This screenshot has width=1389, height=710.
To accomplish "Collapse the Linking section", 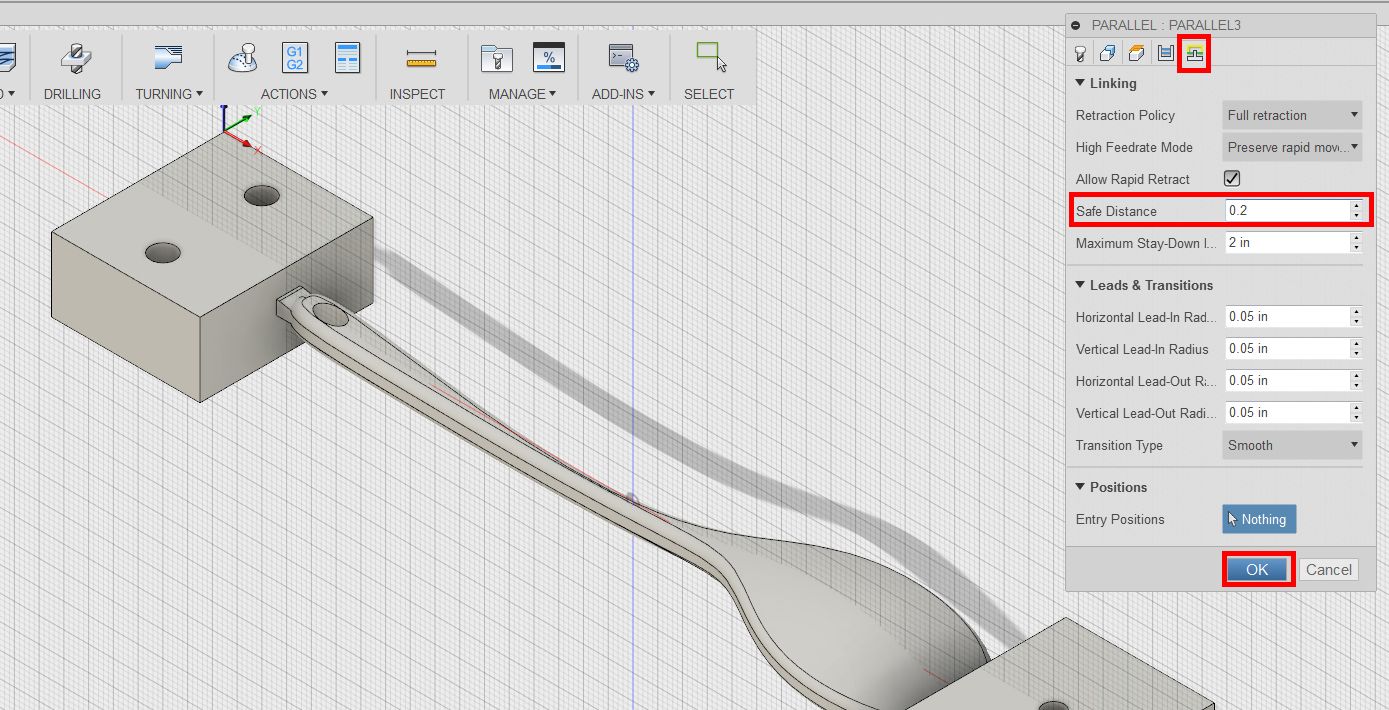I will point(1080,84).
